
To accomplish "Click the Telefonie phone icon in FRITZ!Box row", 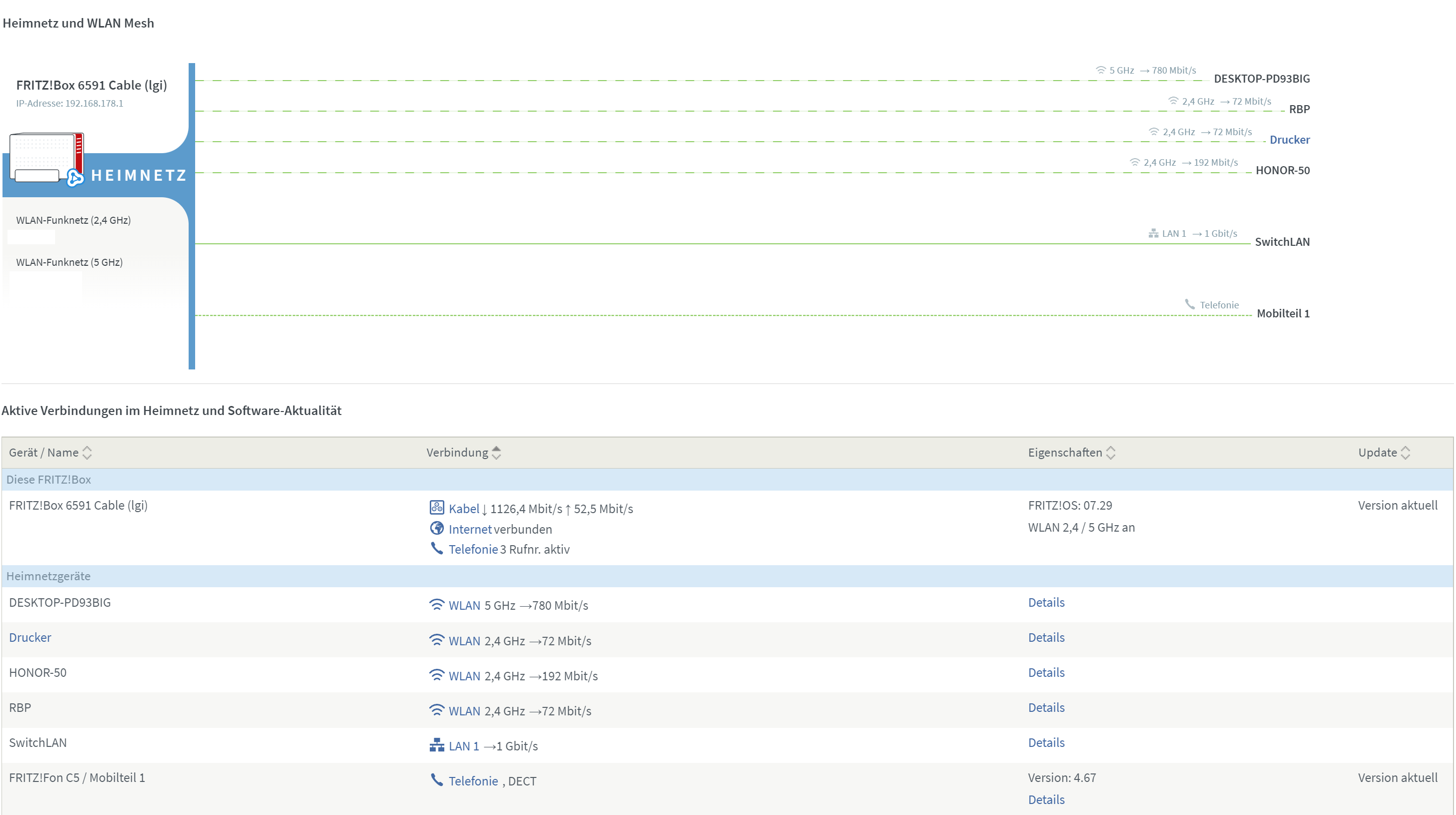I will [x=436, y=549].
